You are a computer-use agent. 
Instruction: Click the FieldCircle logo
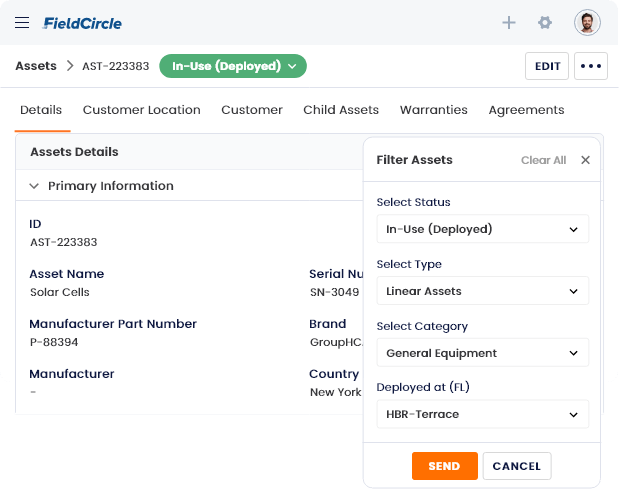(x=82, y=23)
